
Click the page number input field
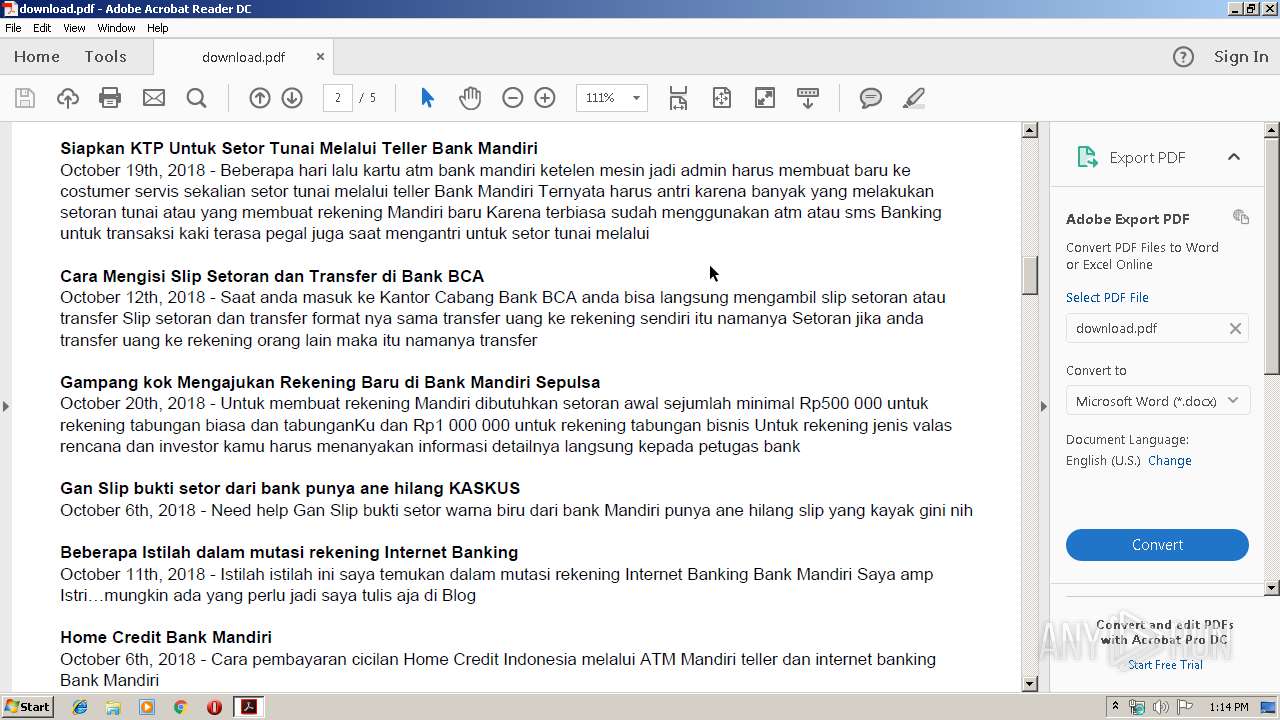pos(338,98)
